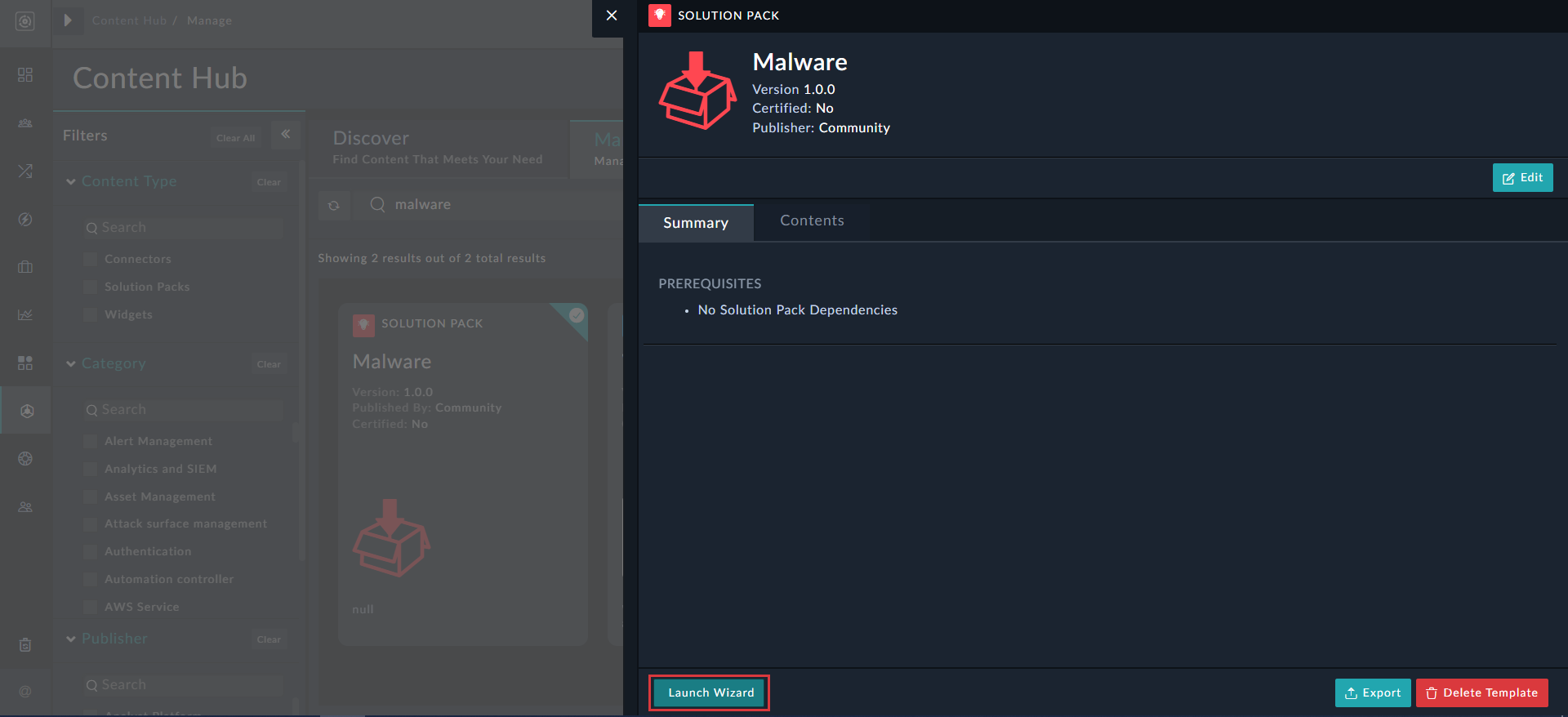The width and height of the screenshot is (1568, 717).
Task: Click 'Showing 2 results' count text
Action: tap(431, 258)
